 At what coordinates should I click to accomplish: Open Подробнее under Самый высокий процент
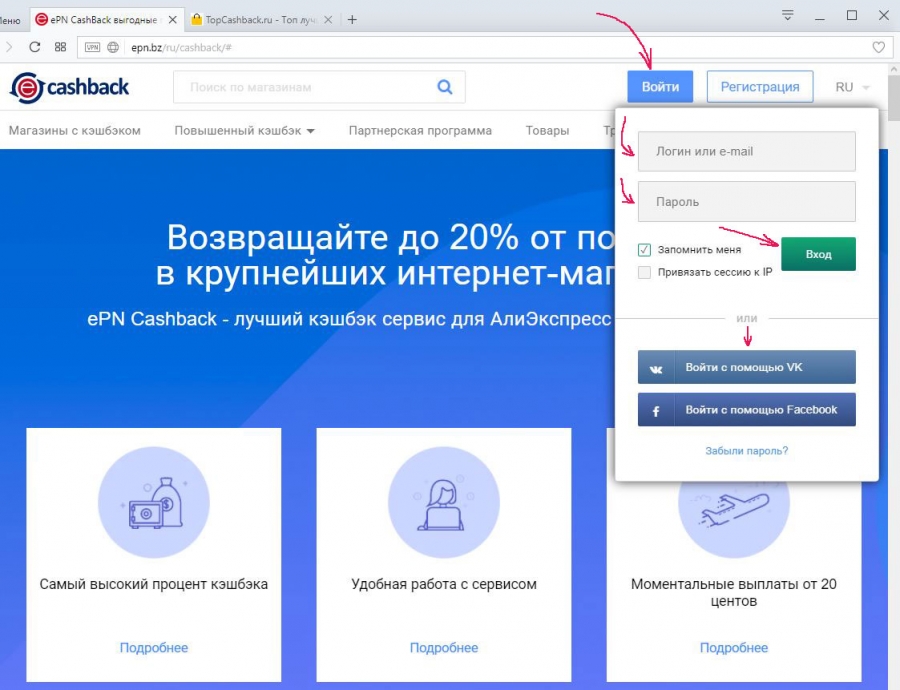pyautogui.click(x=154, y=648)
